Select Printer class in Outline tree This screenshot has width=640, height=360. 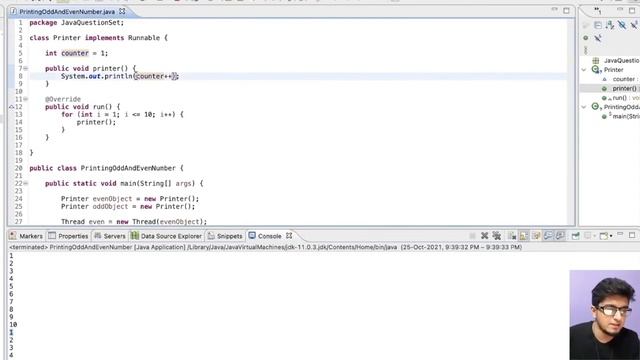pyautogui.click(x=608, y=70)
